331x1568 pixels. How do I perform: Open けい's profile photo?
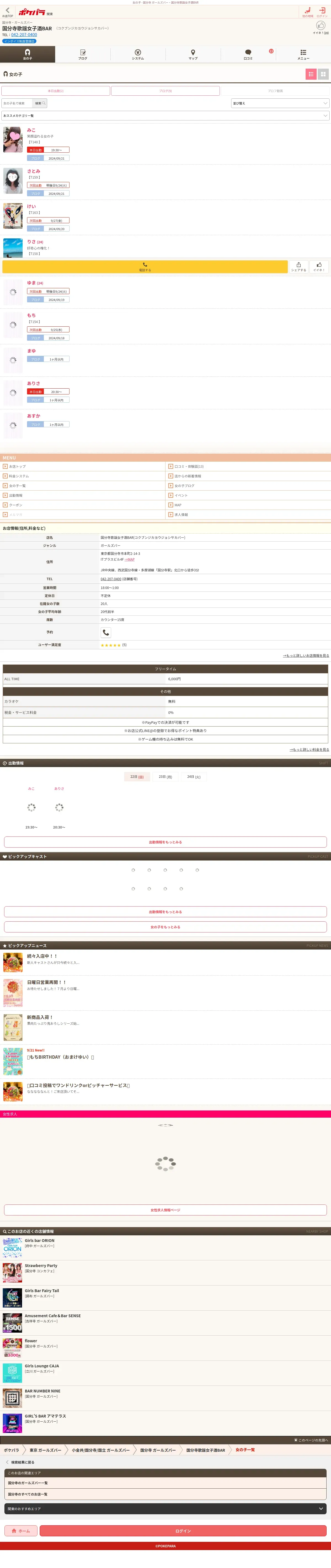(13, 216)
